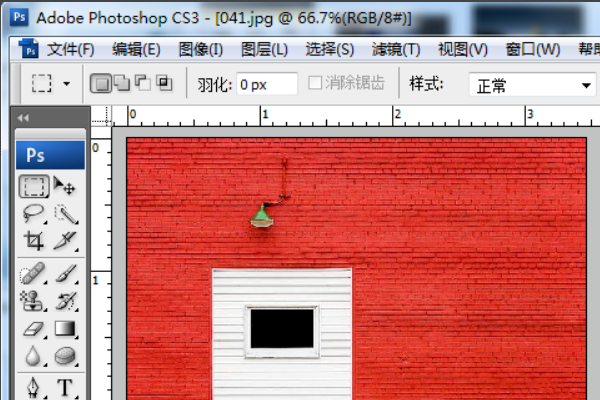The width and height of the screenshot is (600, 400).
Task: Select the Crop tool
Action: 34,241
